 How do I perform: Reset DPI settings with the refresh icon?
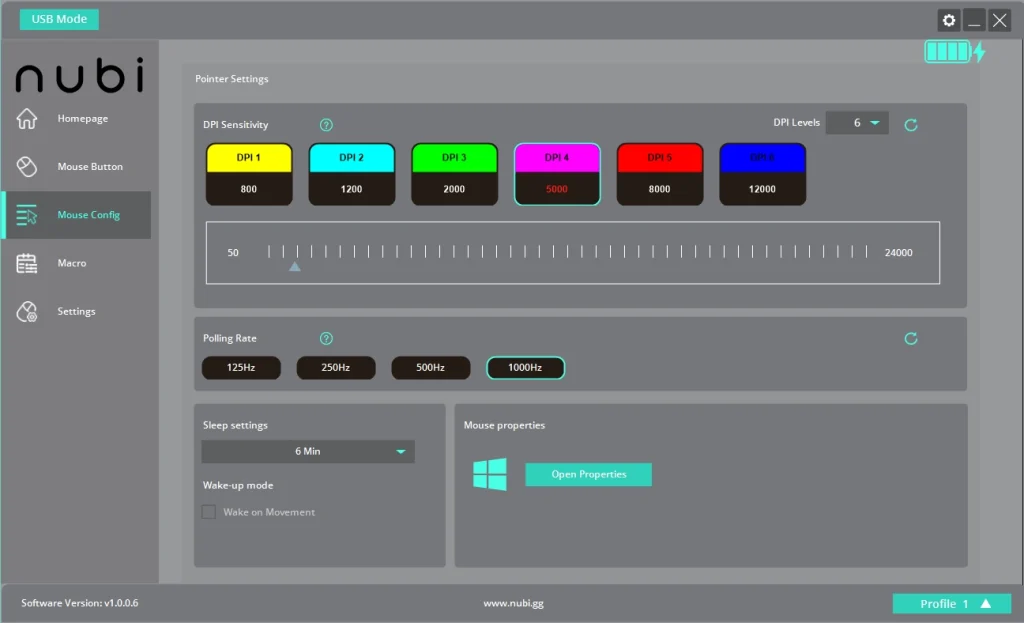point(910,125)
